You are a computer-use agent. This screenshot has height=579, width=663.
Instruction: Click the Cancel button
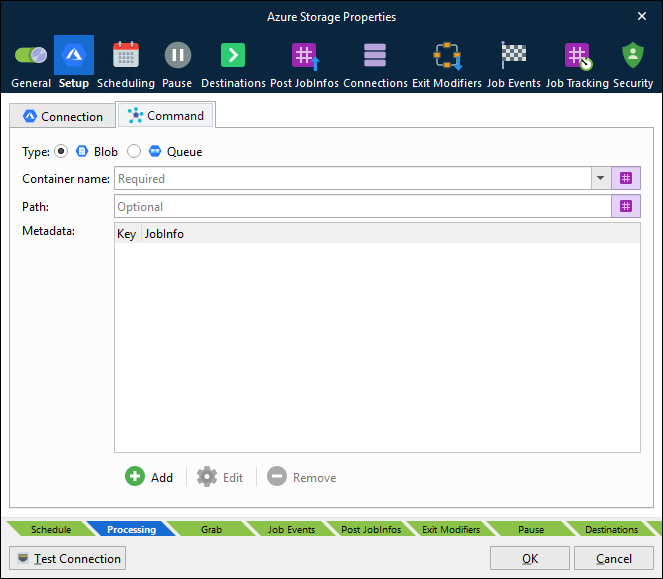coord(614,558)
